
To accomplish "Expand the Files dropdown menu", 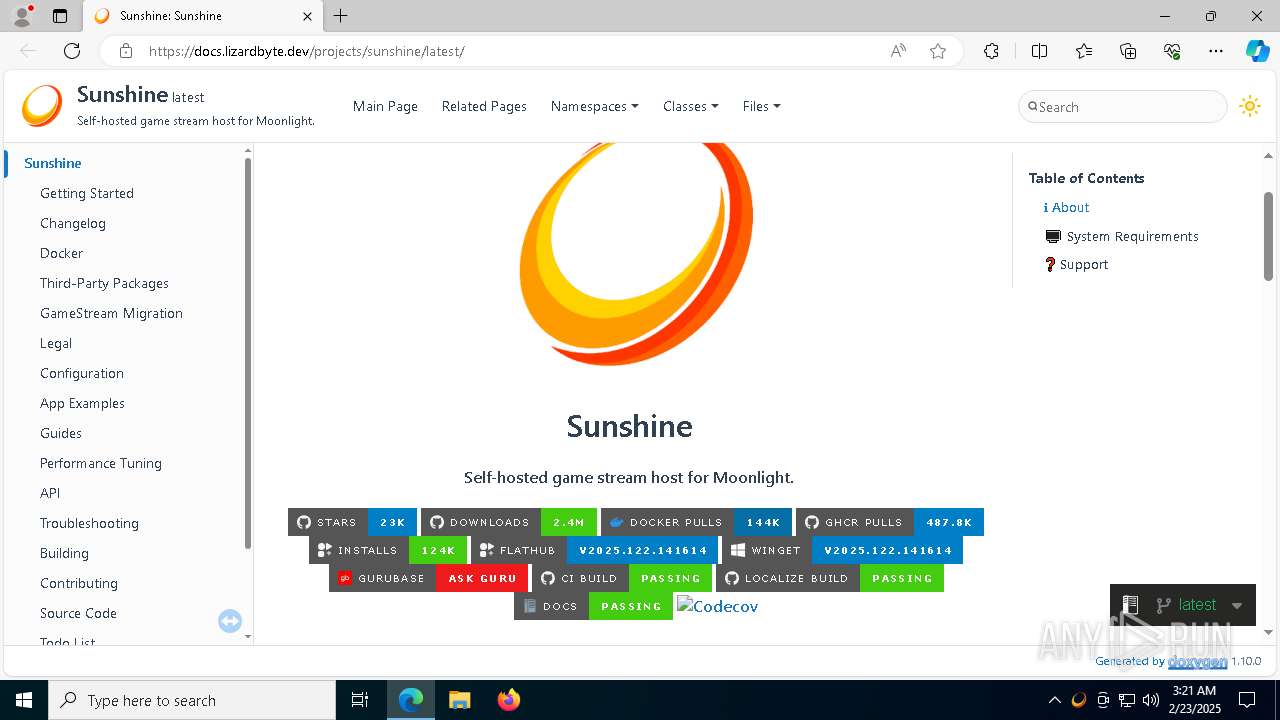I will pyautogui.click(x=761, y=106).
